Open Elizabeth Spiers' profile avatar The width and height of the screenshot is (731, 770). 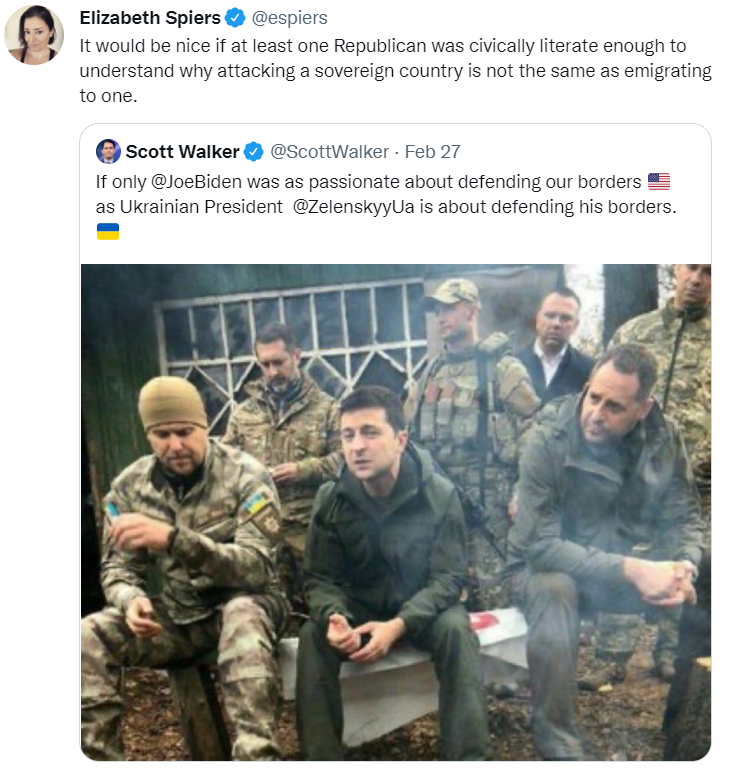34,35
